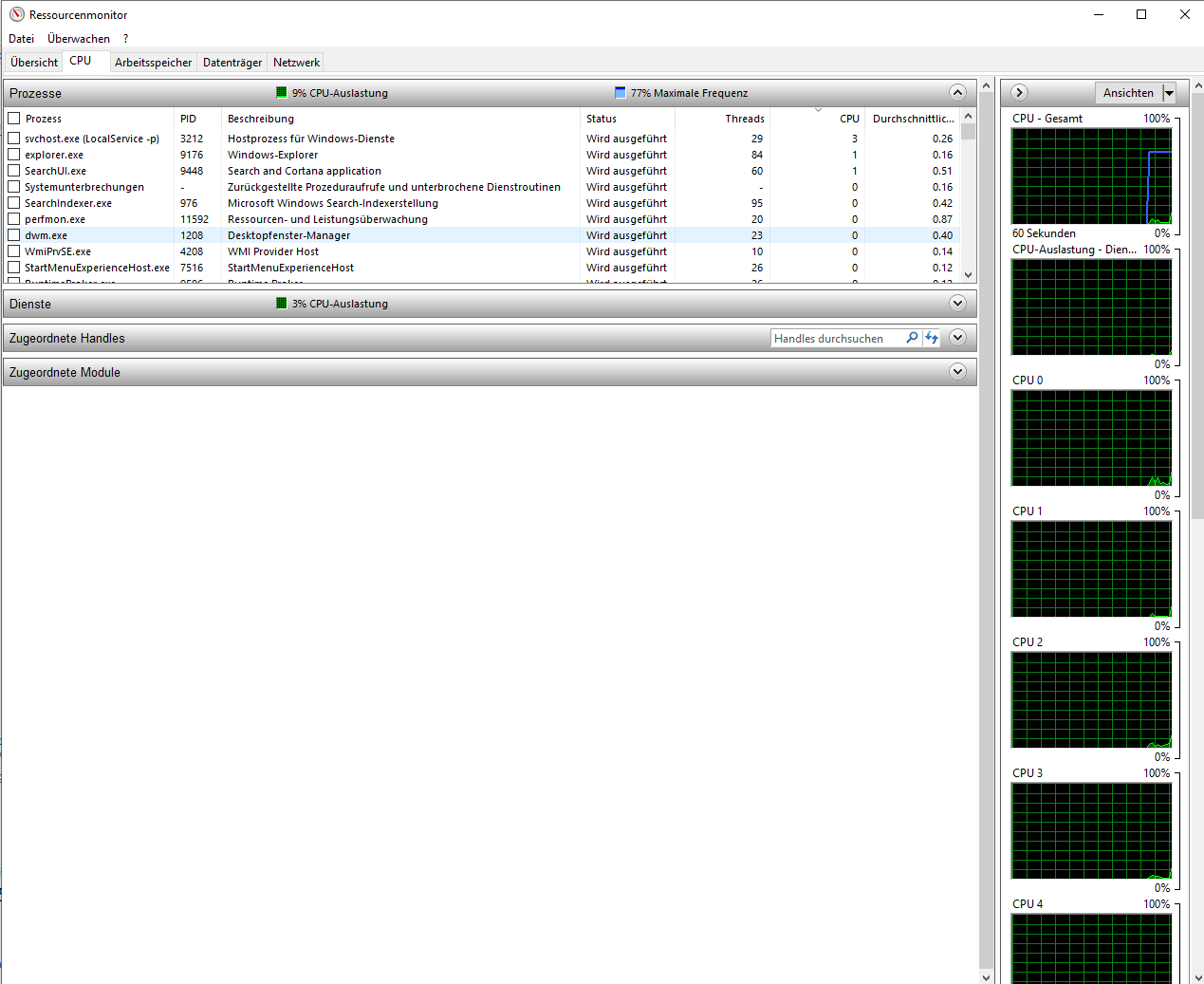The image size is (1204, 984).
Task: Collapse graph pane with the arrow button
Action: (x=1019, y=92)
